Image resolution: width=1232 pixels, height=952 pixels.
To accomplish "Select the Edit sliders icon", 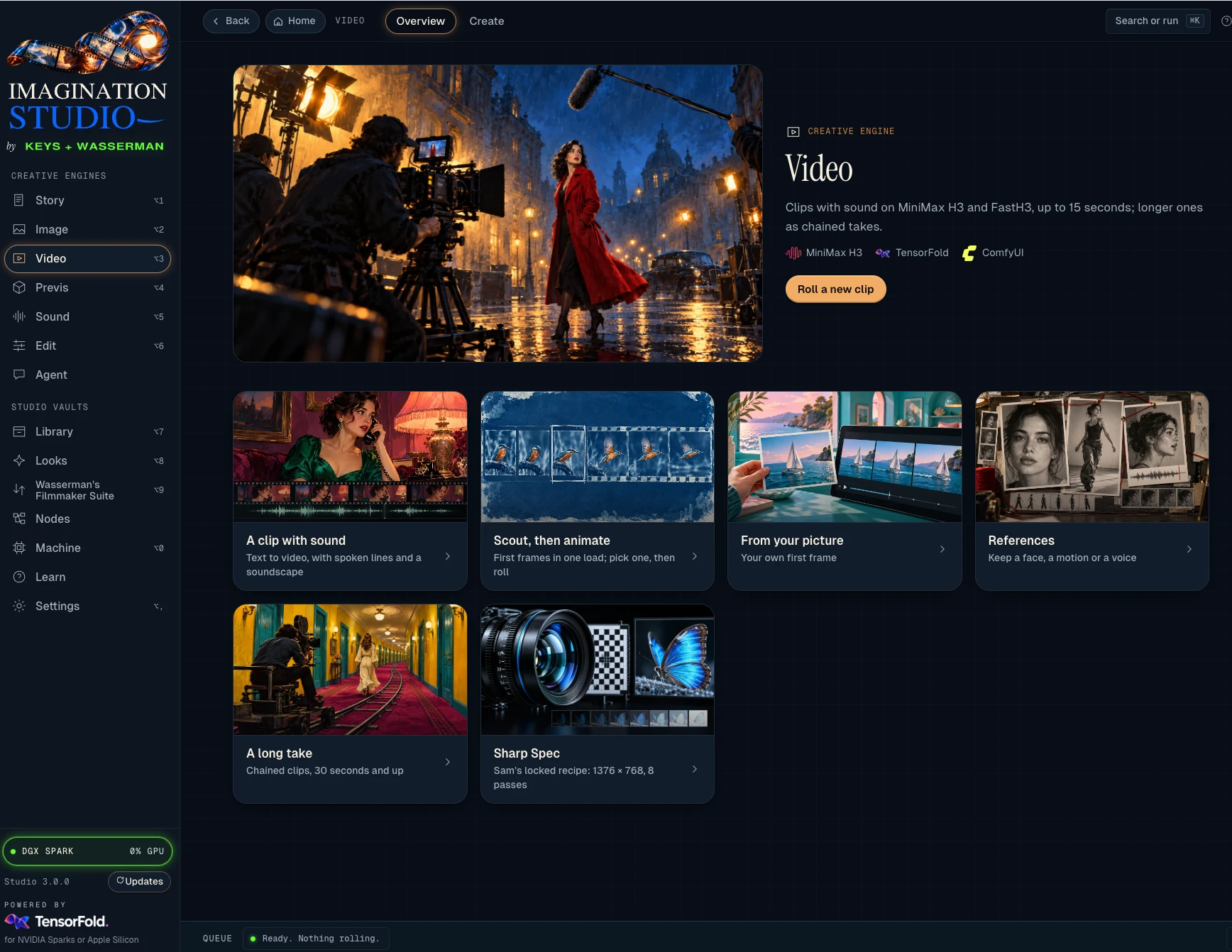I will coord(19,345).
